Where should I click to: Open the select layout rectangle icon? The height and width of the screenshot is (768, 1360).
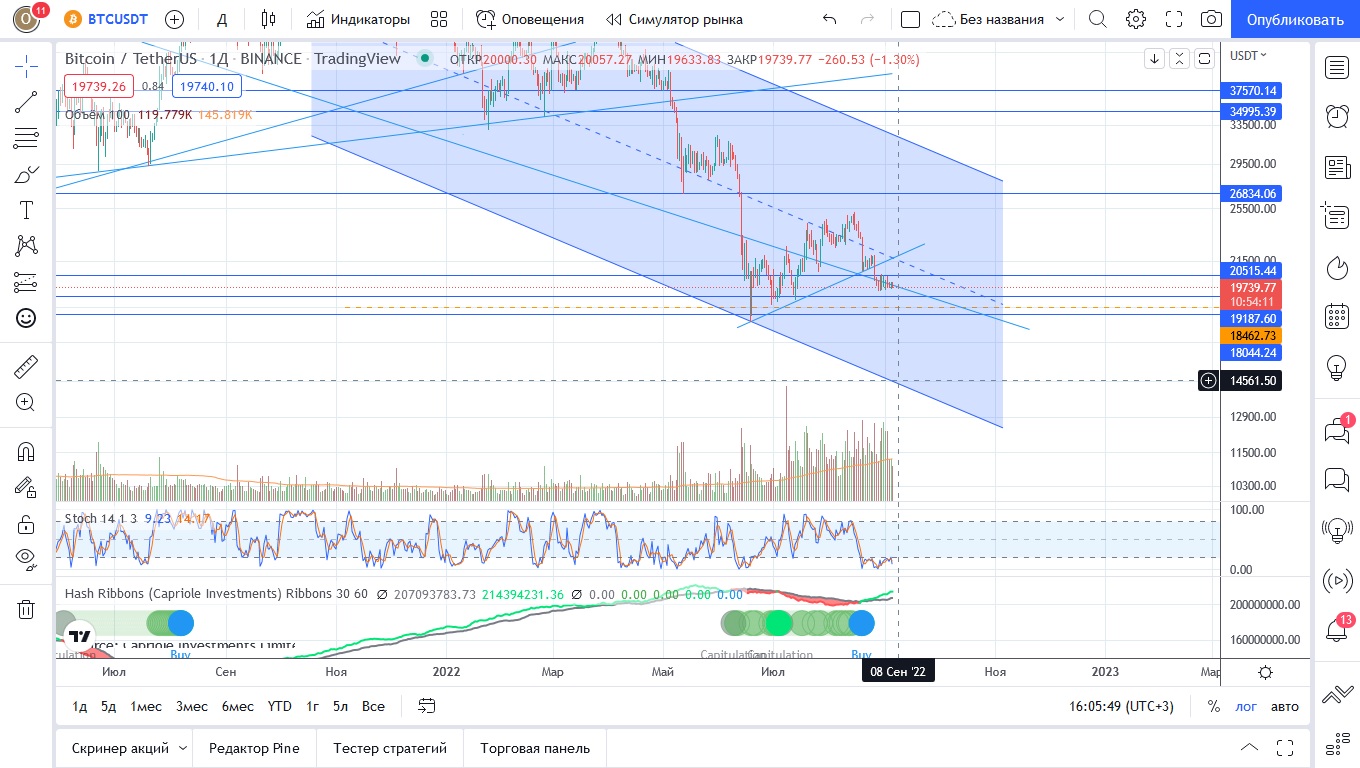click(910, 19)
